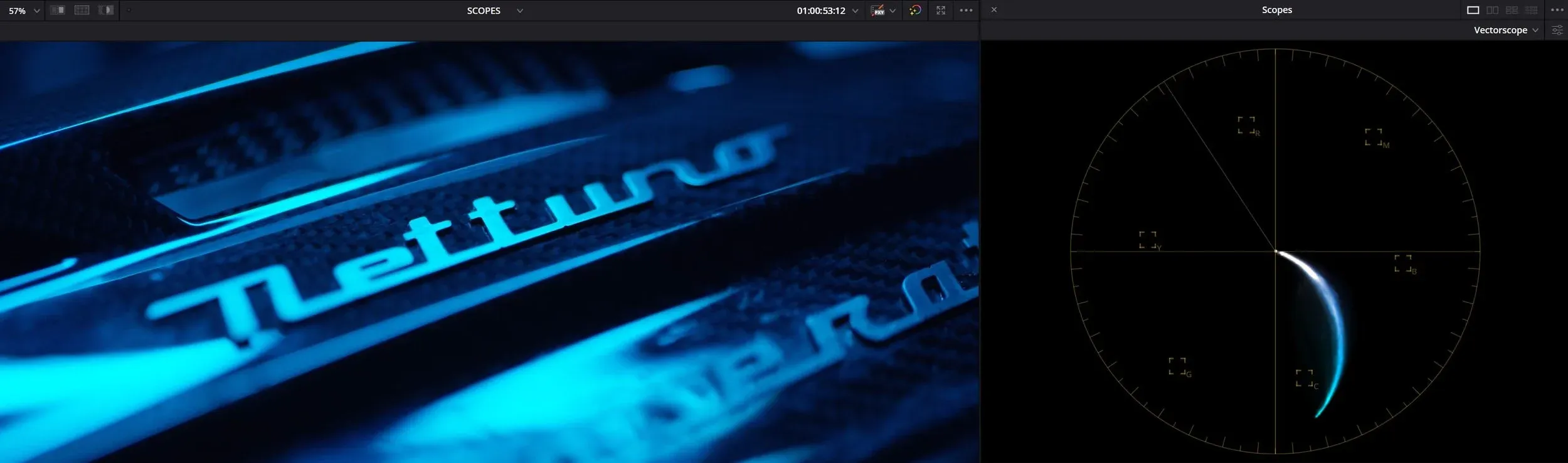The width and height of the screenshot is (1568, 463).
Task: Toggle the proxy PXY playback icon
Action: click(878, 10)
